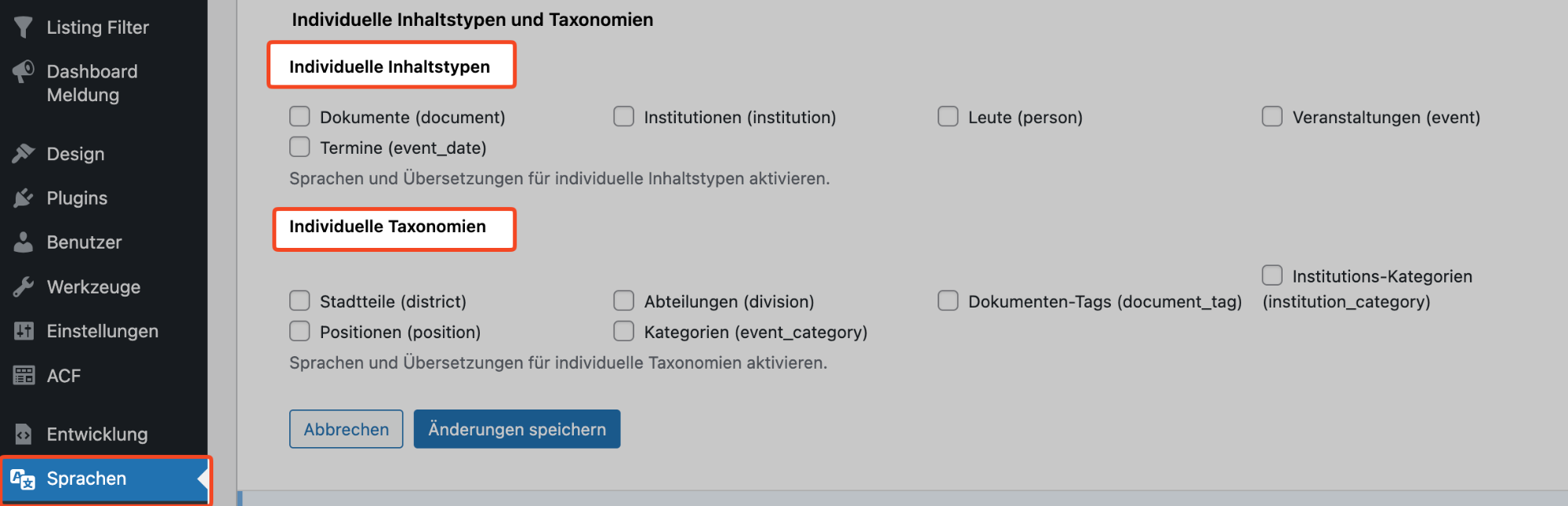Tick the Leute (person) checkbox
1568x506 pixels.
(x=948, y=117)
